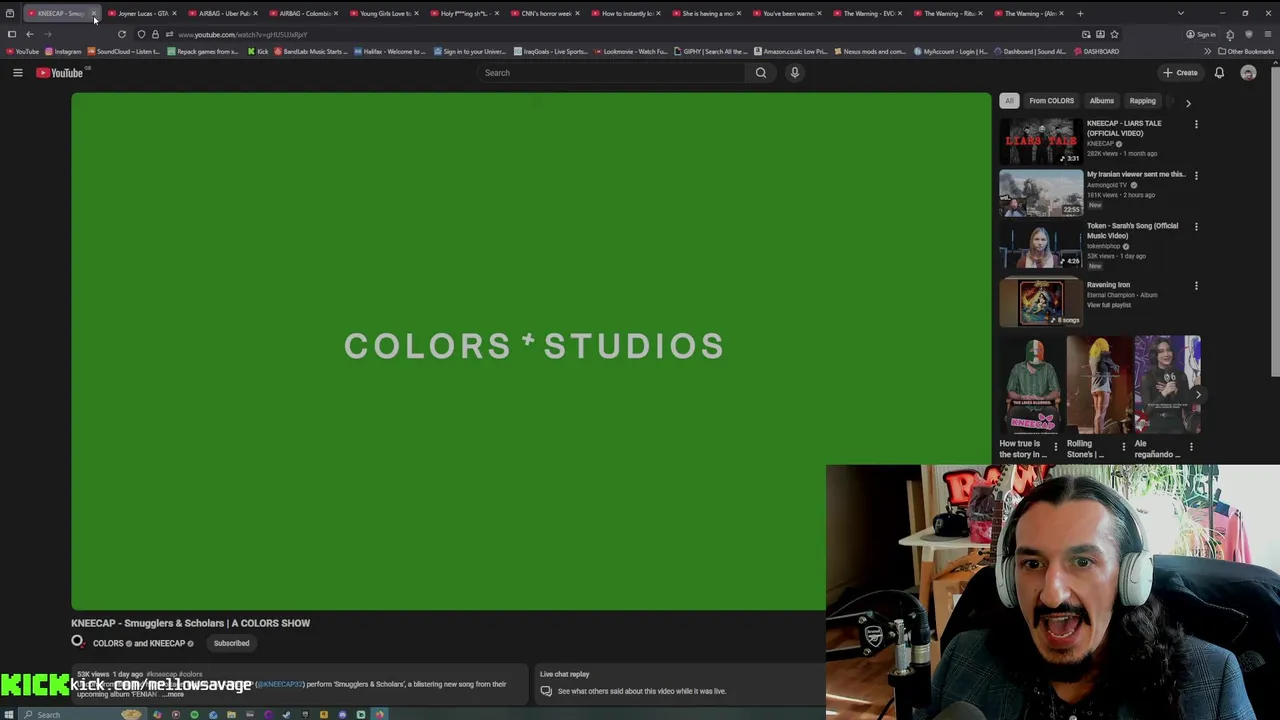Open browser application menu

1267,35
